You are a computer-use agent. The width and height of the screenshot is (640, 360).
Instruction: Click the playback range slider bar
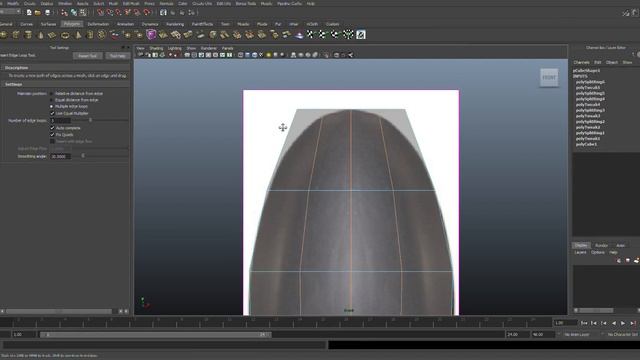point(156,335)
